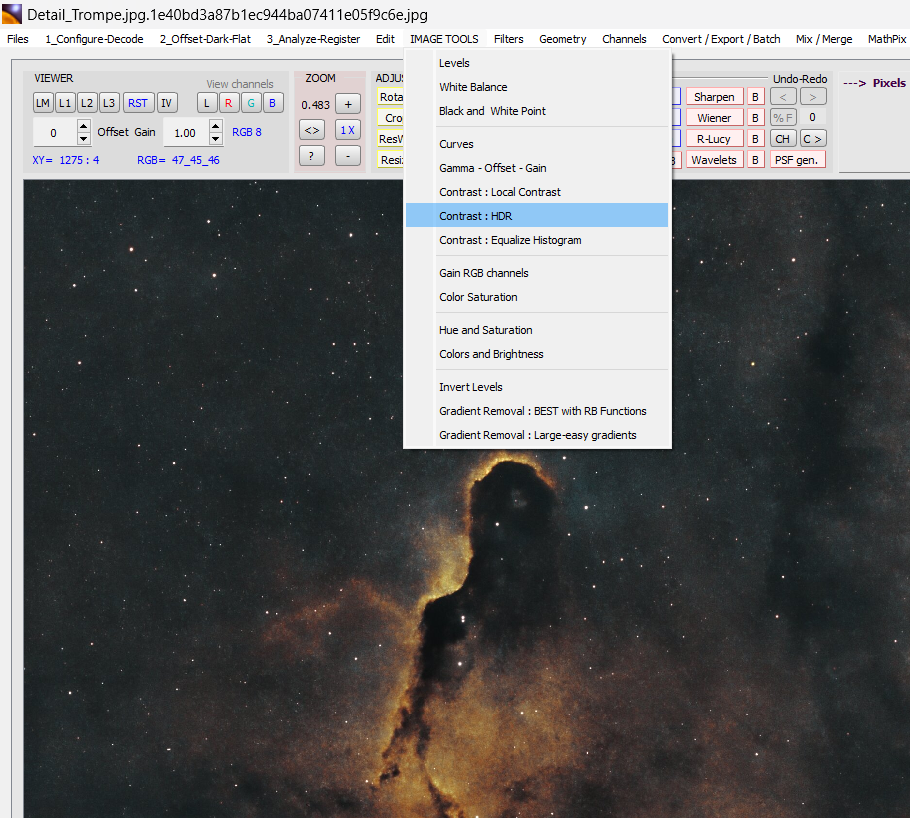Open the 3_Analyze-Register menu

[x=313, y=39]
